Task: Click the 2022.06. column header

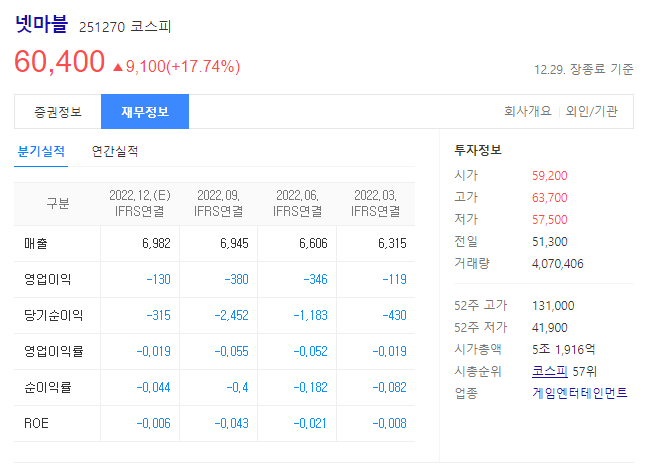Action: coord(297,203)
